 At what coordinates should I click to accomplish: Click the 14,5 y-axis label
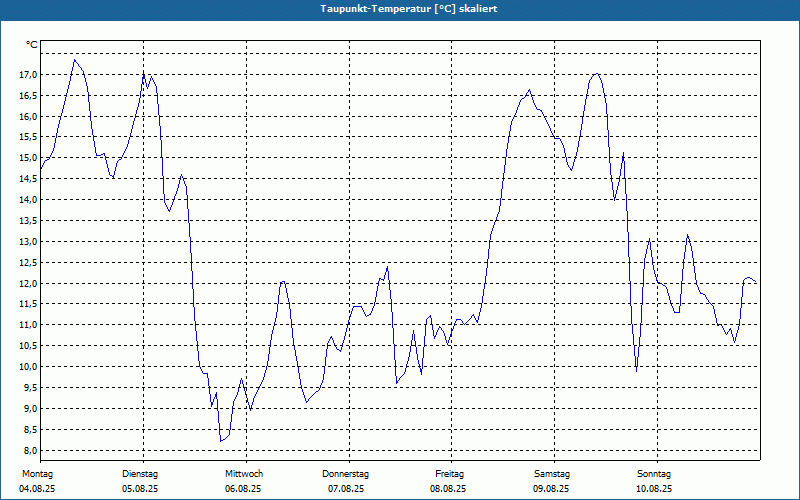(x=28, y=179)
